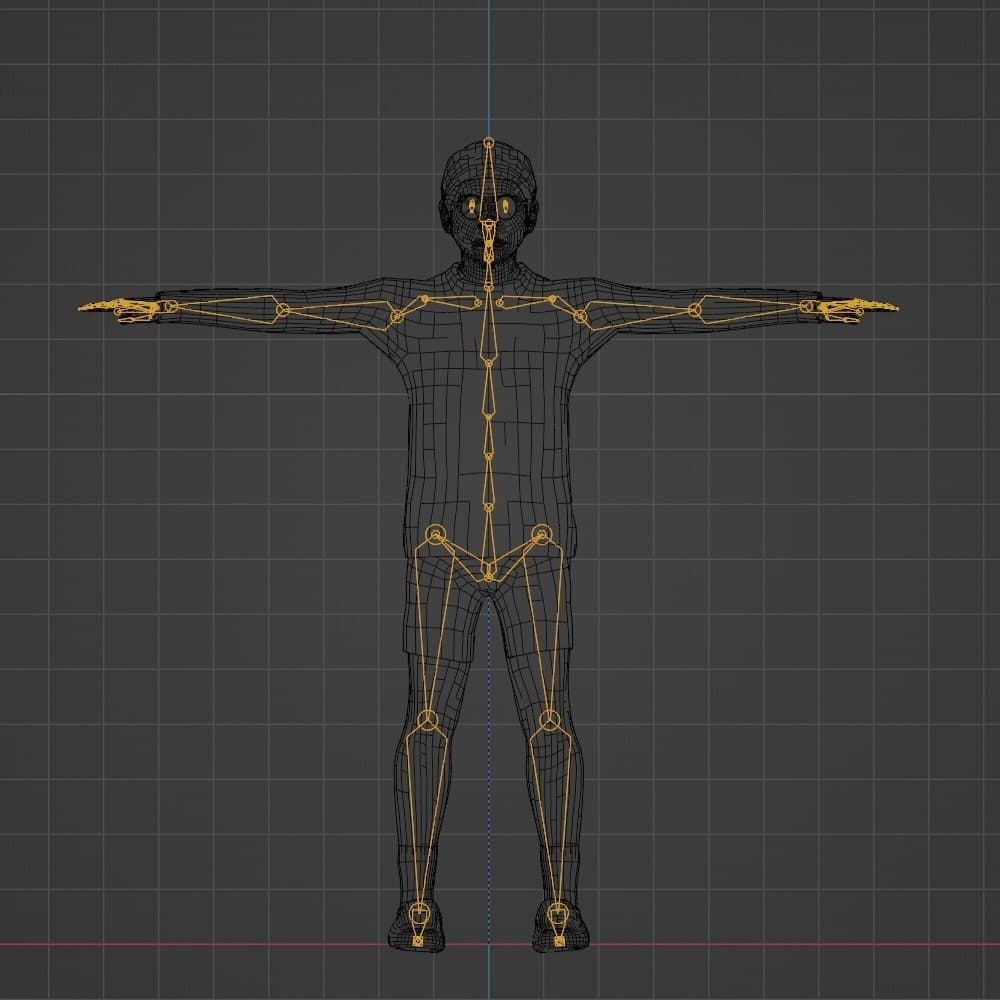1000x1000 pixels.
Task: Click character's right elbow joint
Action: point(283,310)
